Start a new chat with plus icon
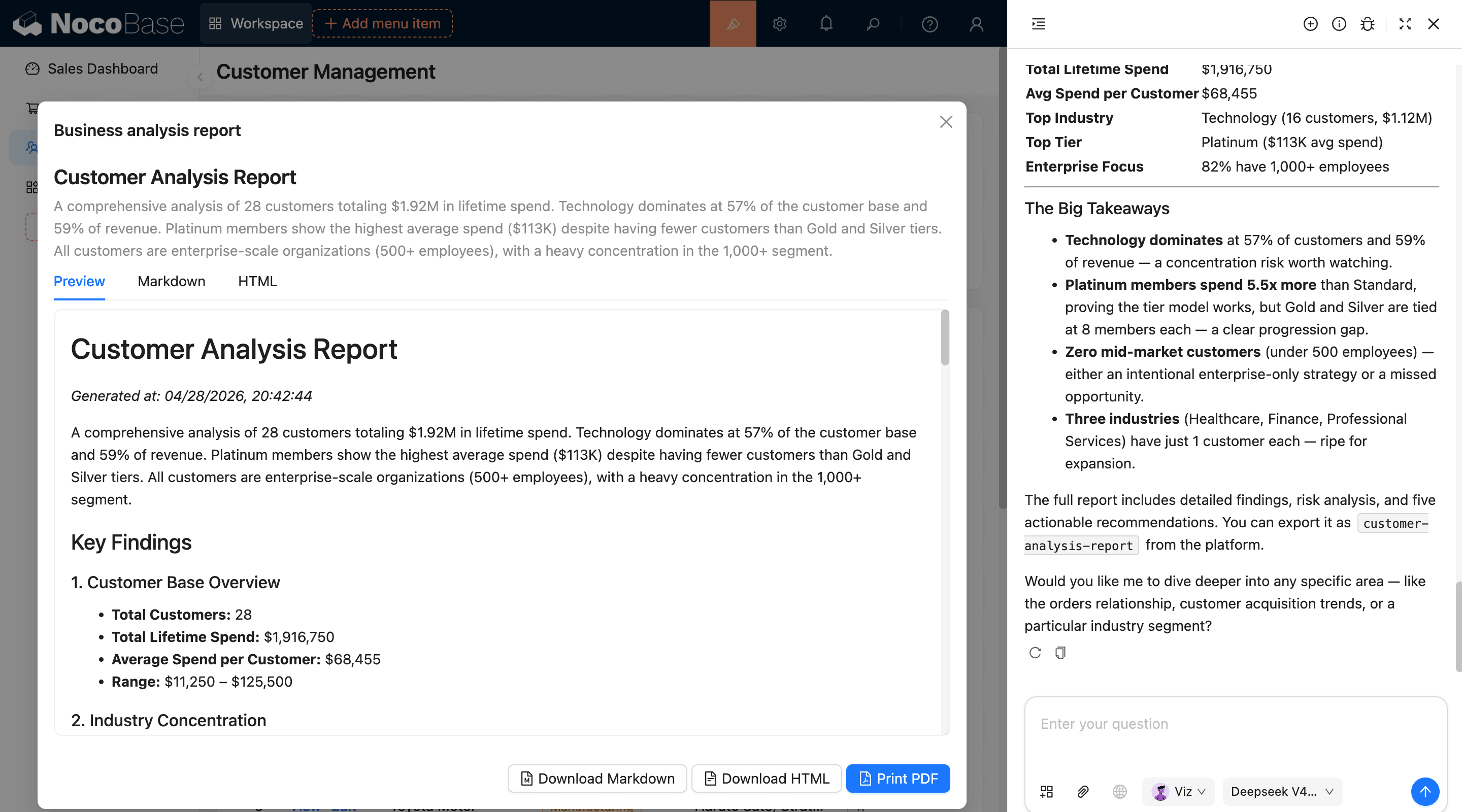 [1310, 24]
